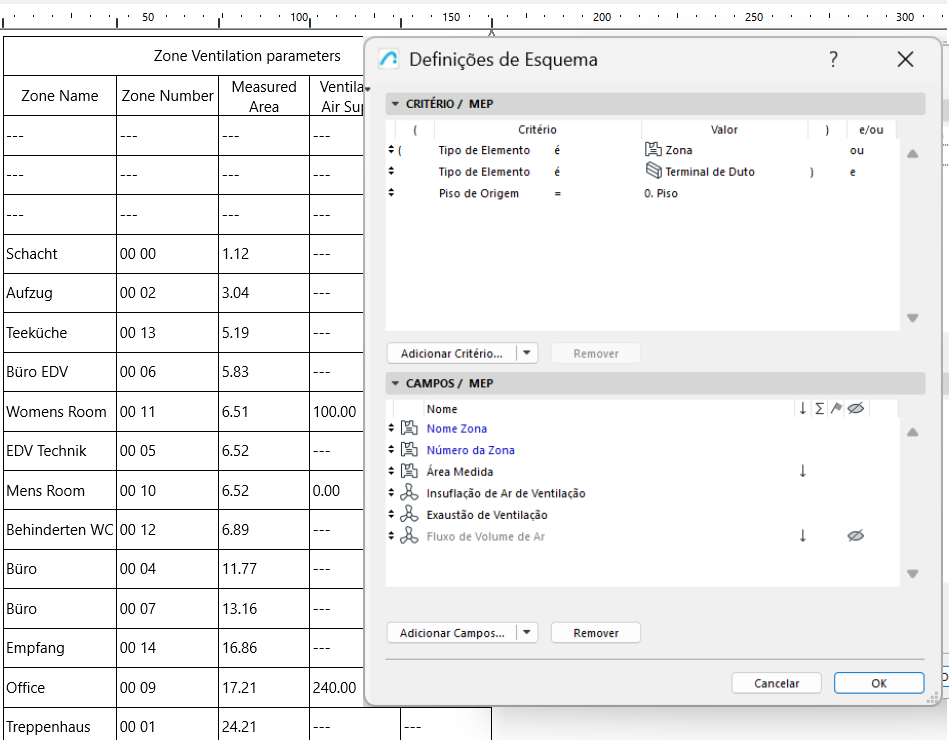Click the sum (Σ) column header

(x=819, y=409)
